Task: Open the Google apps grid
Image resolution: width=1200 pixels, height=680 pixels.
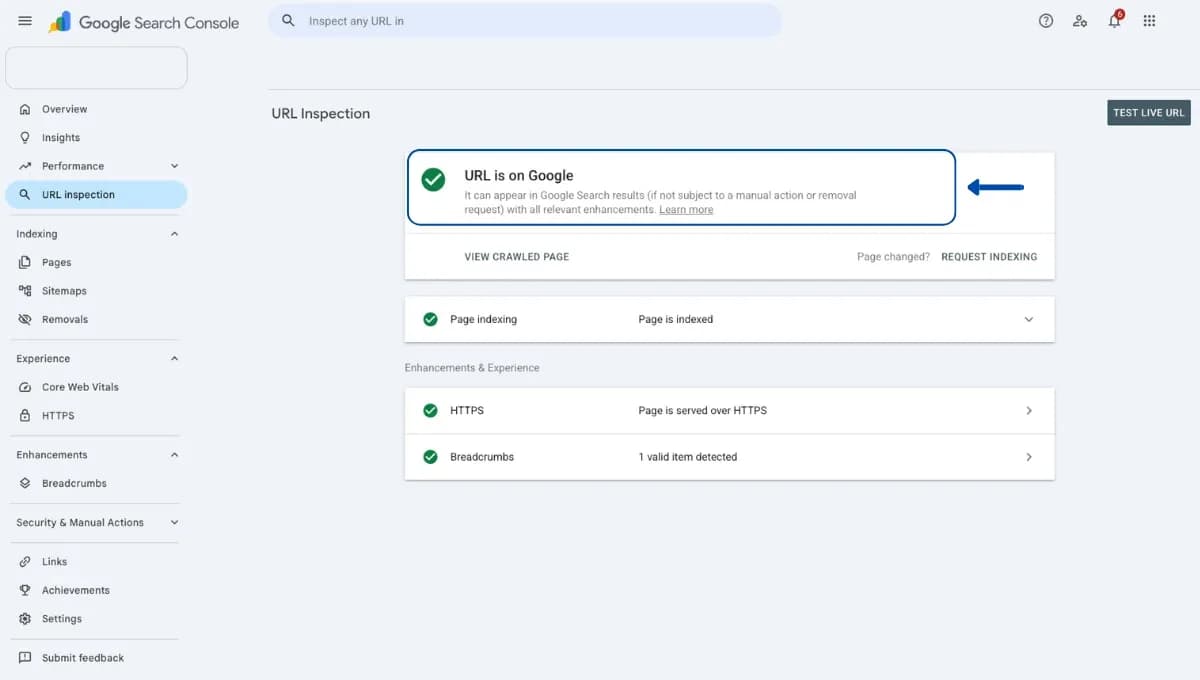Action: (x=1149, y=21)
